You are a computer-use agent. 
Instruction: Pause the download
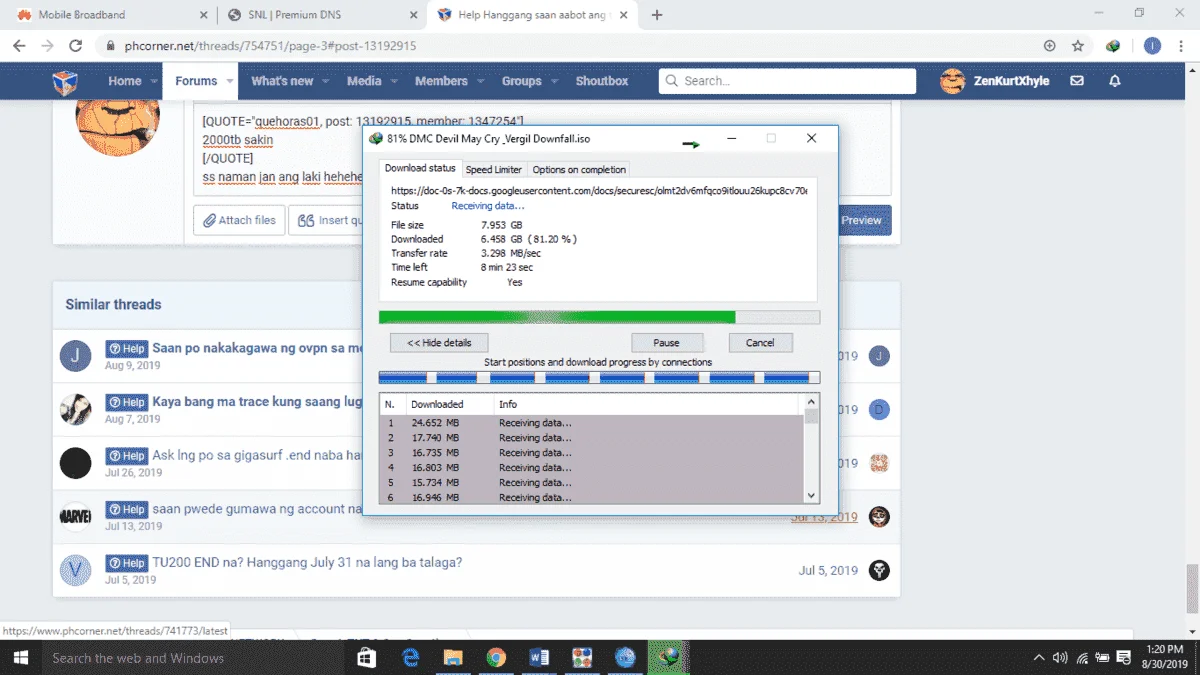click(666, 343)
